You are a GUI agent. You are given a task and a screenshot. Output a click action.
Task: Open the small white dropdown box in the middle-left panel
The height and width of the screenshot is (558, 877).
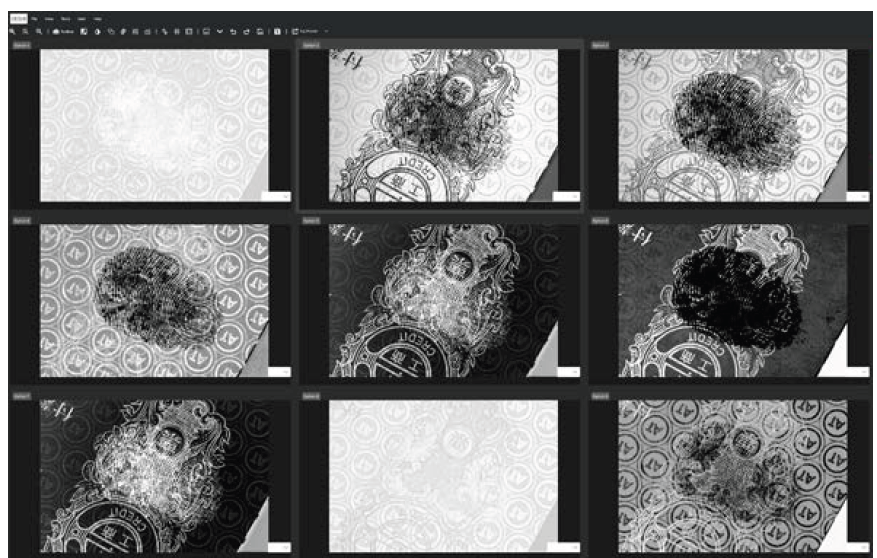coord(279,372)
